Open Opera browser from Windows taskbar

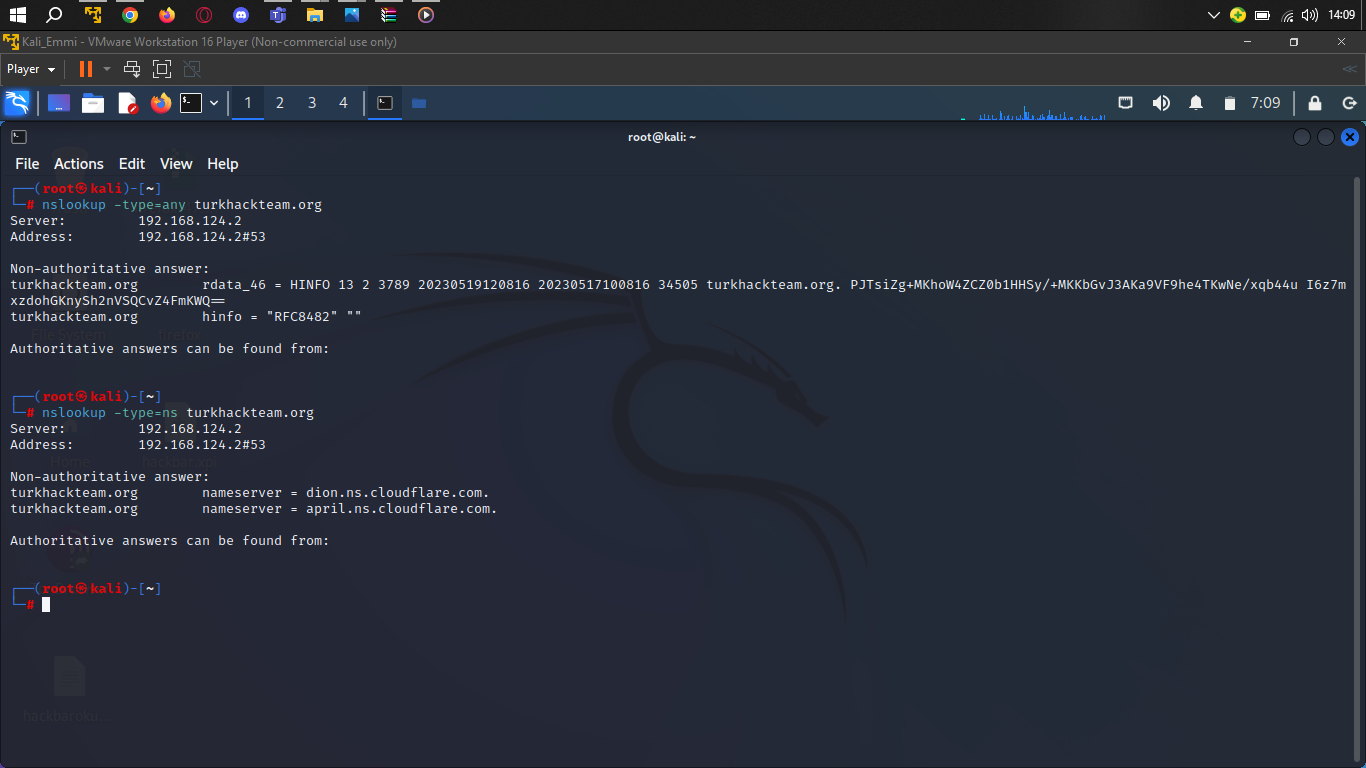click(x=204, y=15)
